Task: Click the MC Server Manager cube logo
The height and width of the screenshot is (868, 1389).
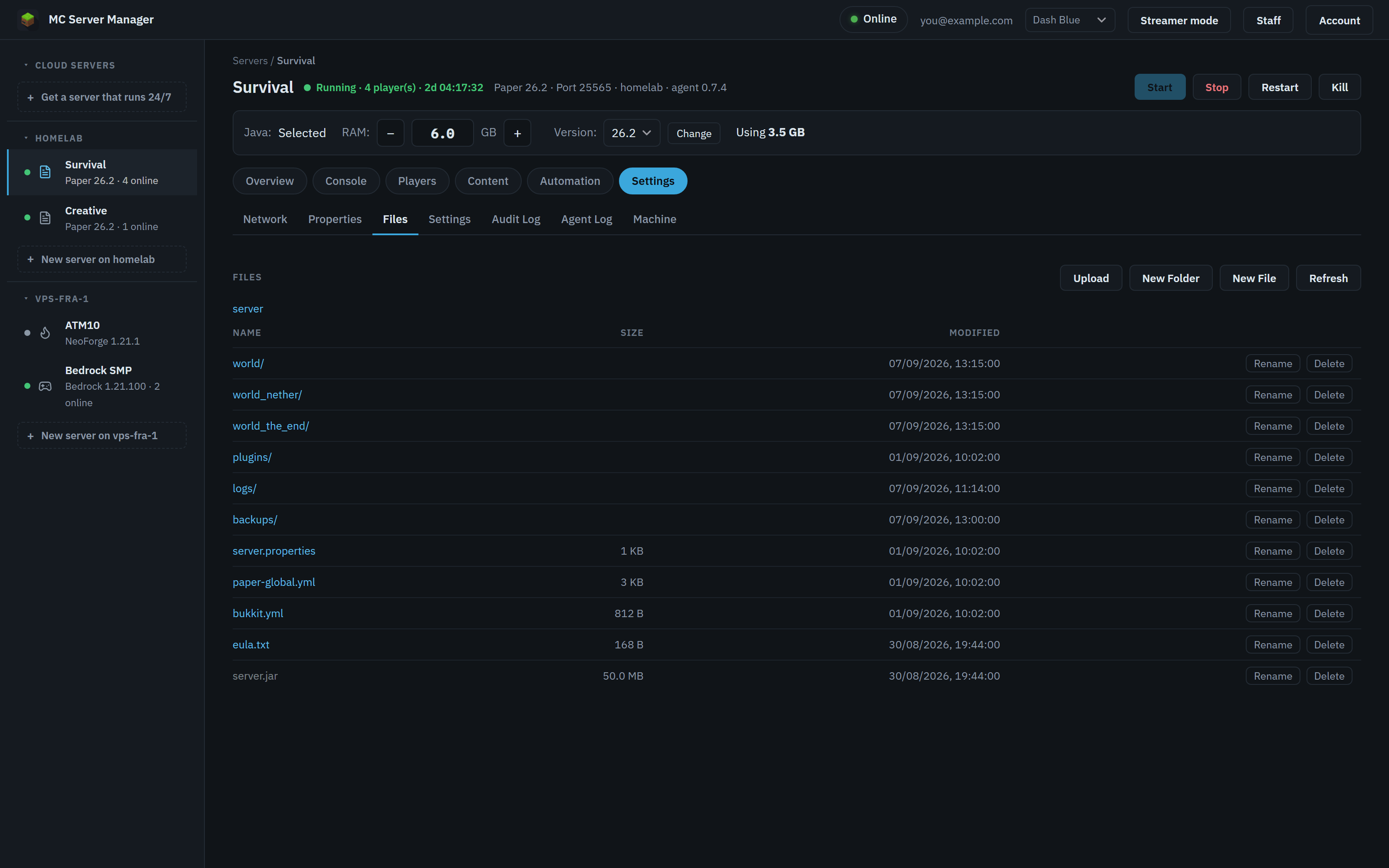Action: click(27, 20)
